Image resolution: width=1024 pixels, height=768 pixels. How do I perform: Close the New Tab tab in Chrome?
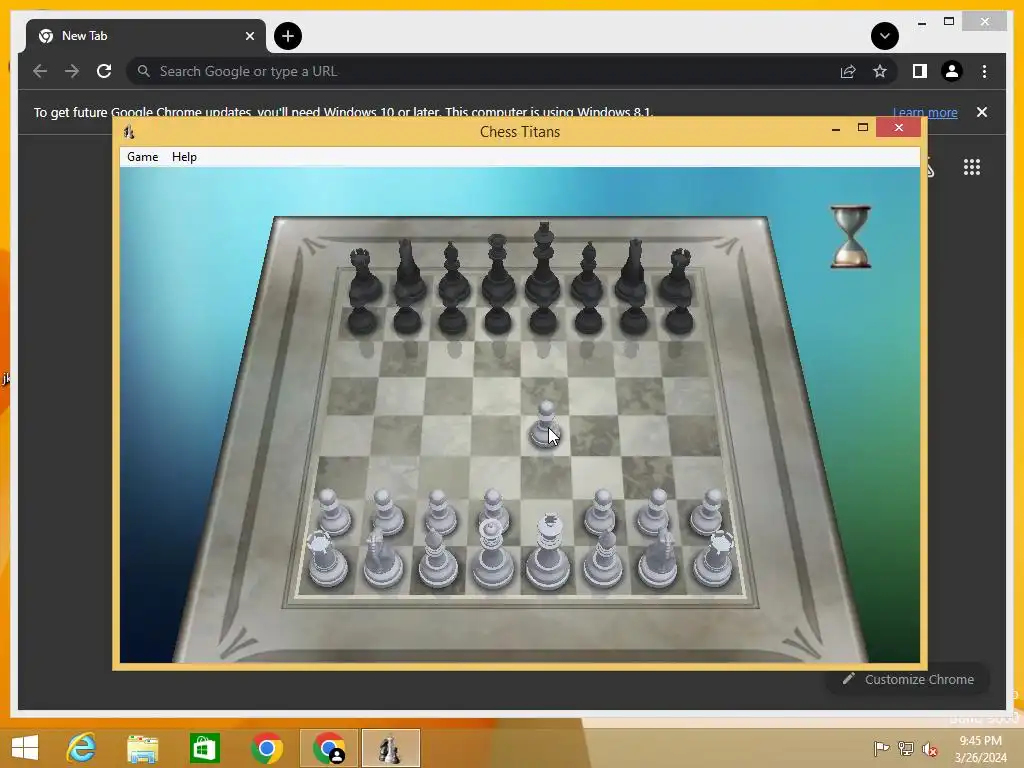(x=249, y=36)
